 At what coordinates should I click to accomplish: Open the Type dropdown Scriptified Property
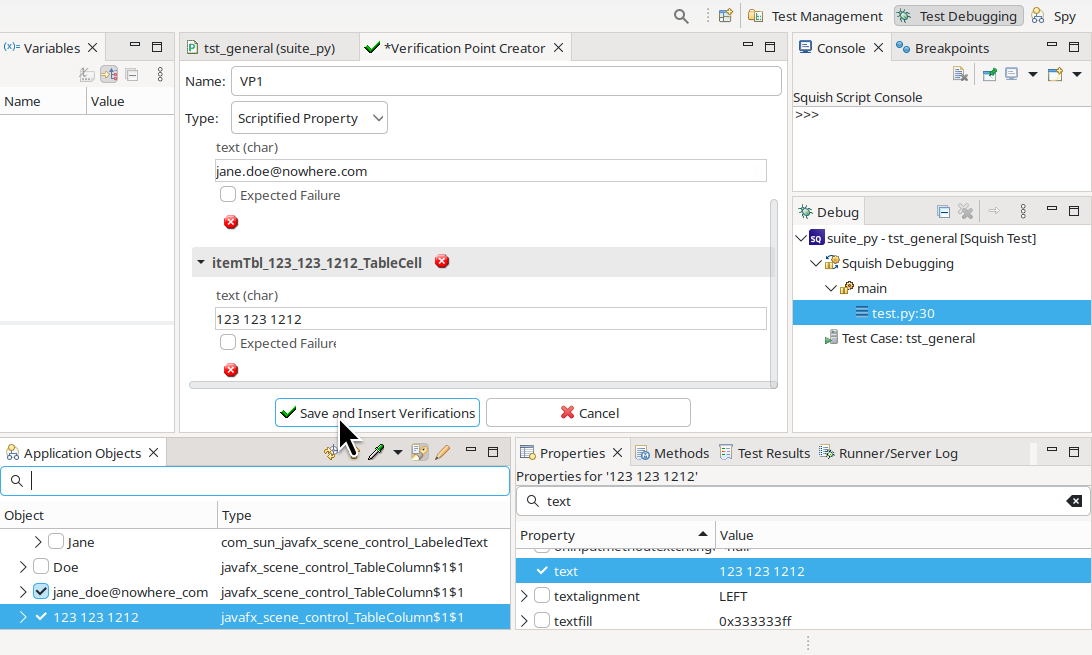pos(309,118)
